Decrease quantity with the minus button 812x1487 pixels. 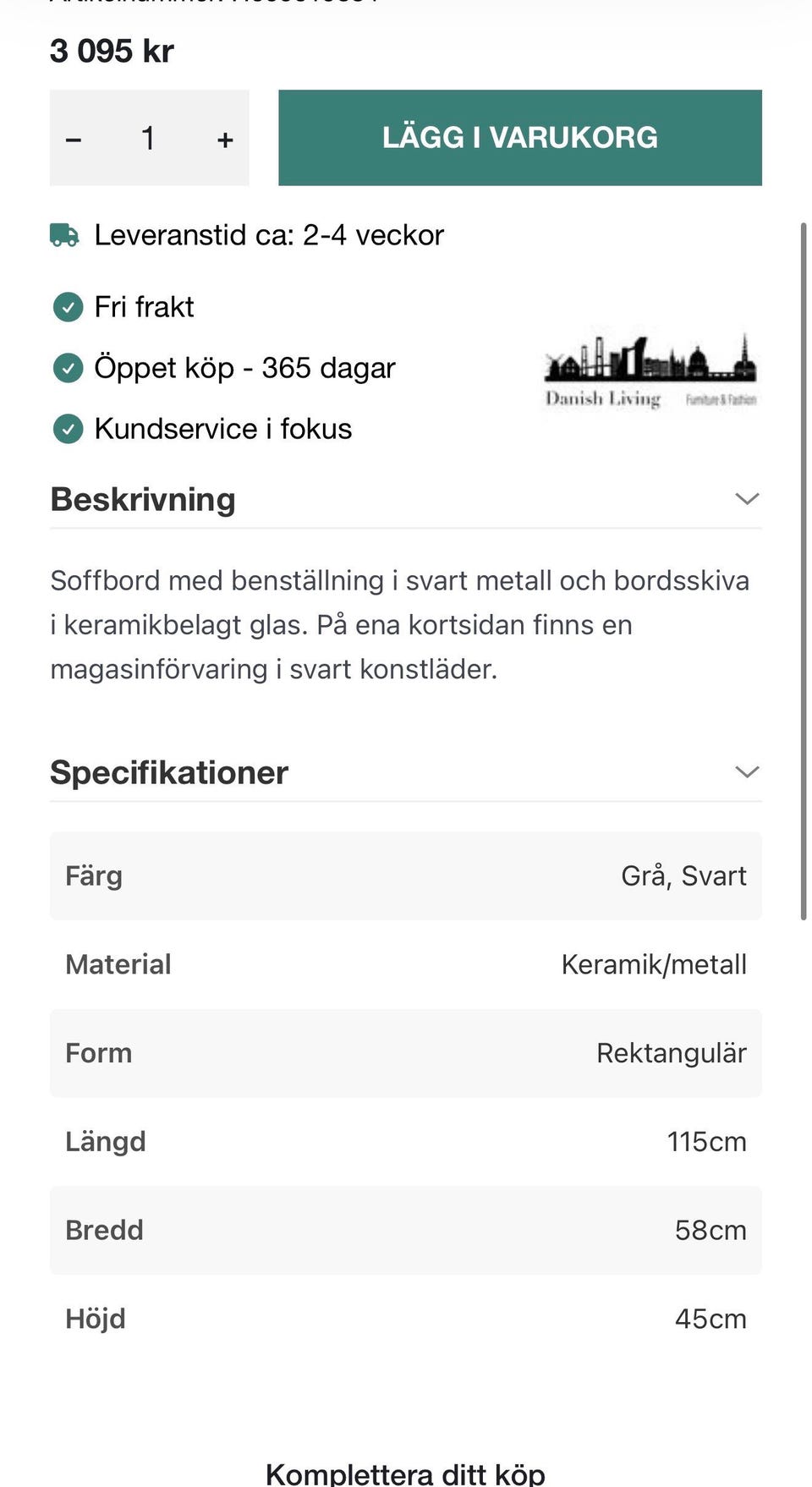(74, 139)
